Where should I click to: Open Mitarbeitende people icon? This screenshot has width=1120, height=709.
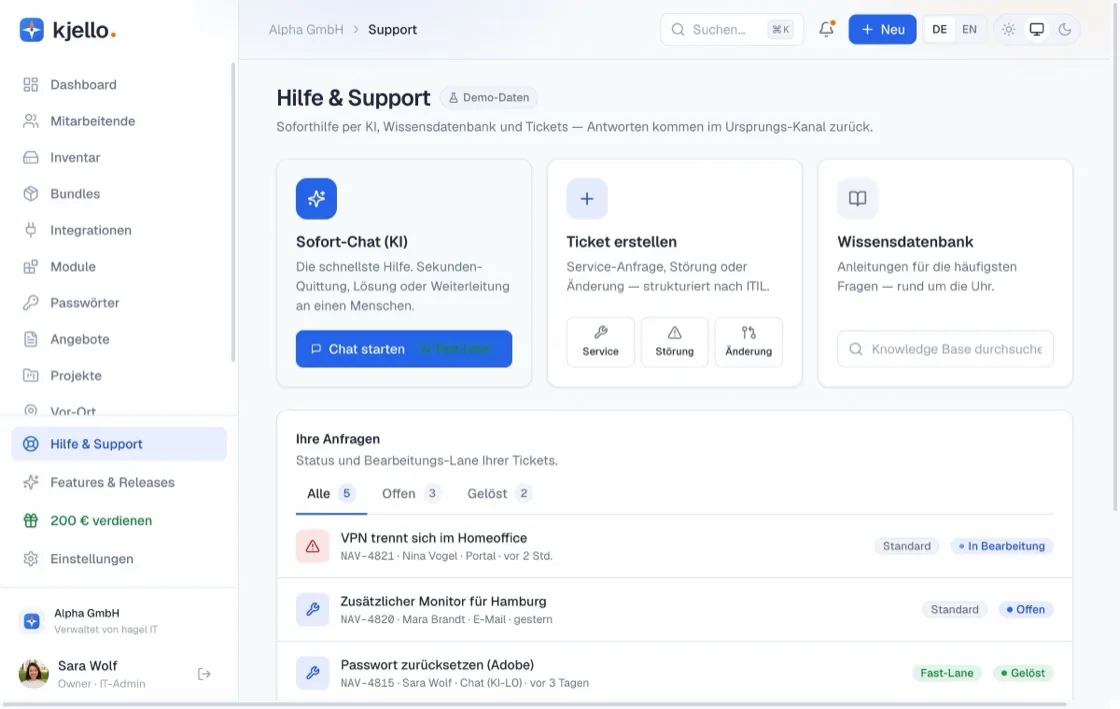tap(31, 121)
